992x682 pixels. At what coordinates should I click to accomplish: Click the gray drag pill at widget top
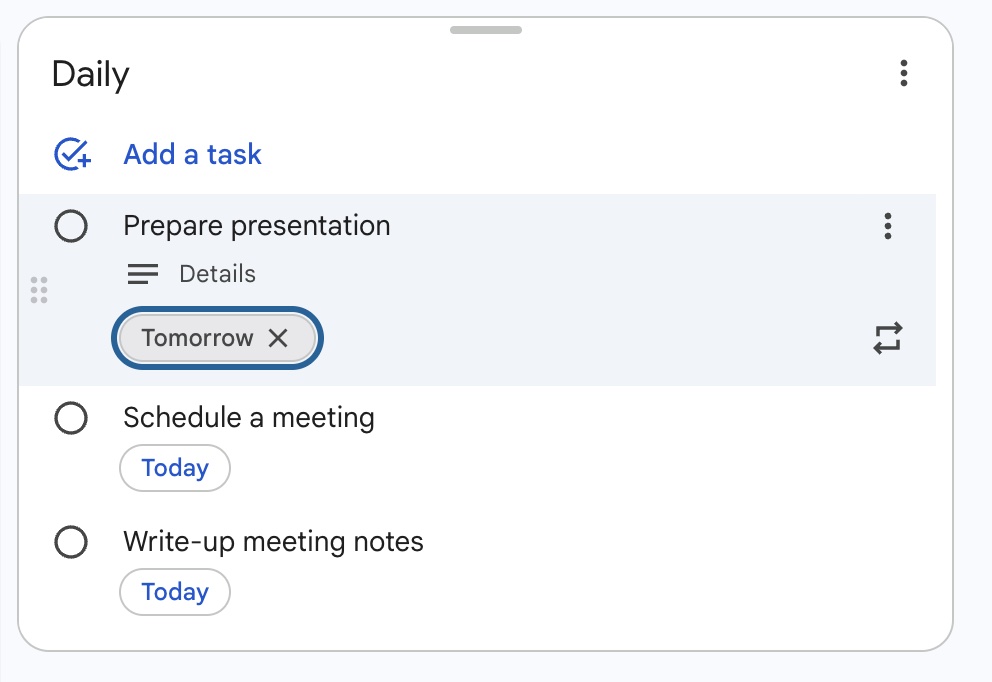[x=486, y=30]
